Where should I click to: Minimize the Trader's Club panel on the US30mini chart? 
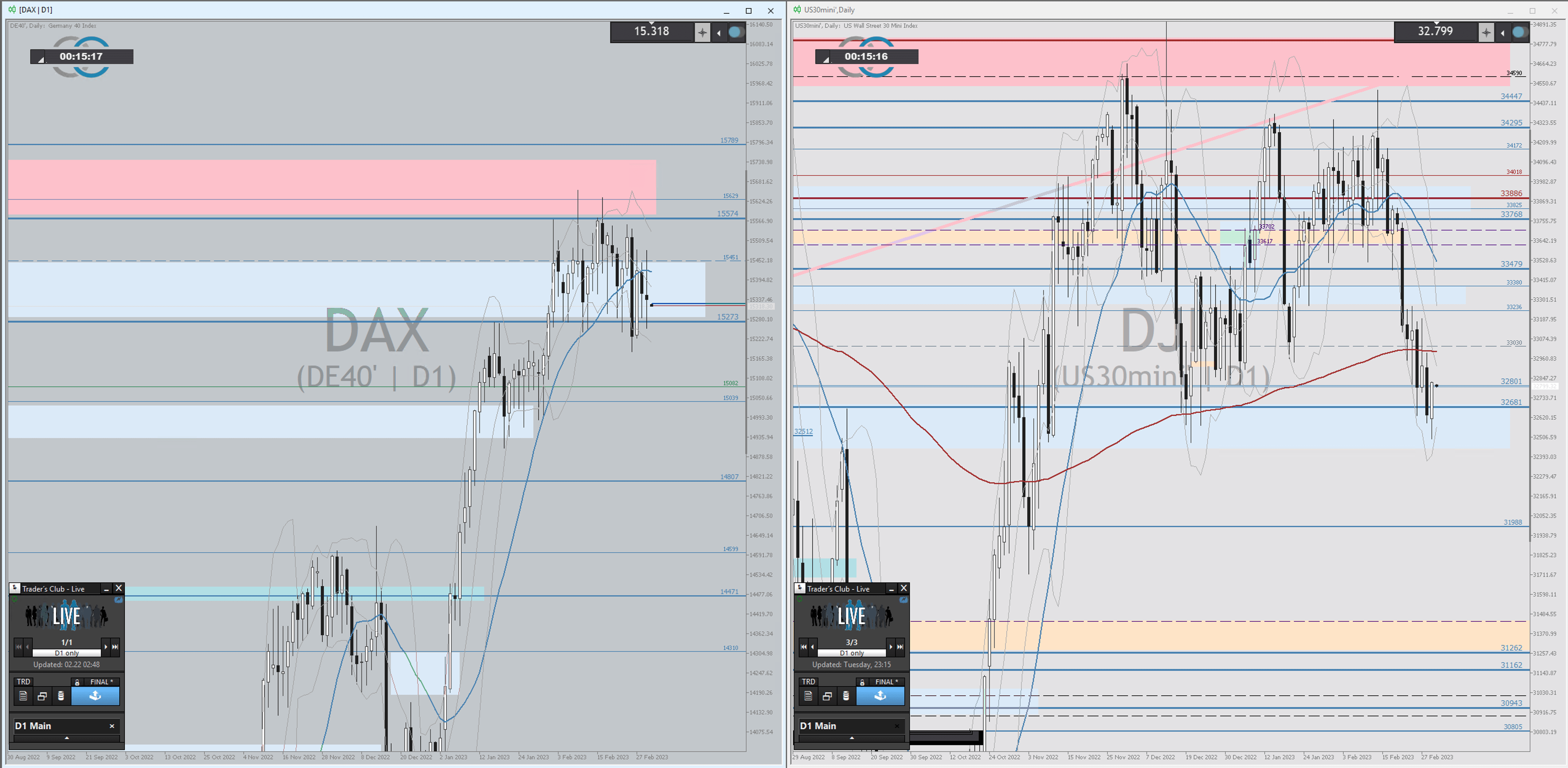891,589
